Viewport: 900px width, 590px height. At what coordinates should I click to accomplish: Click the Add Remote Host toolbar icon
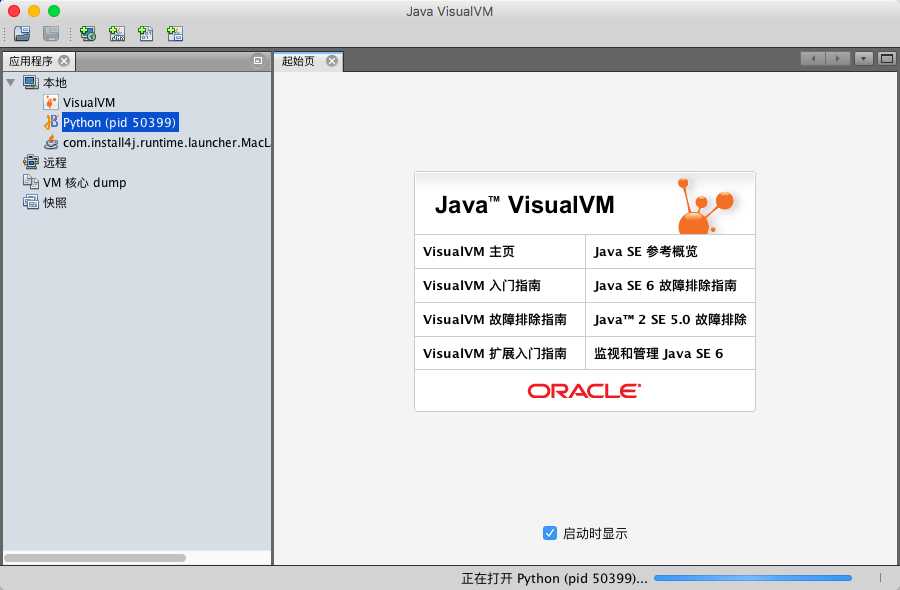point(88,34)
